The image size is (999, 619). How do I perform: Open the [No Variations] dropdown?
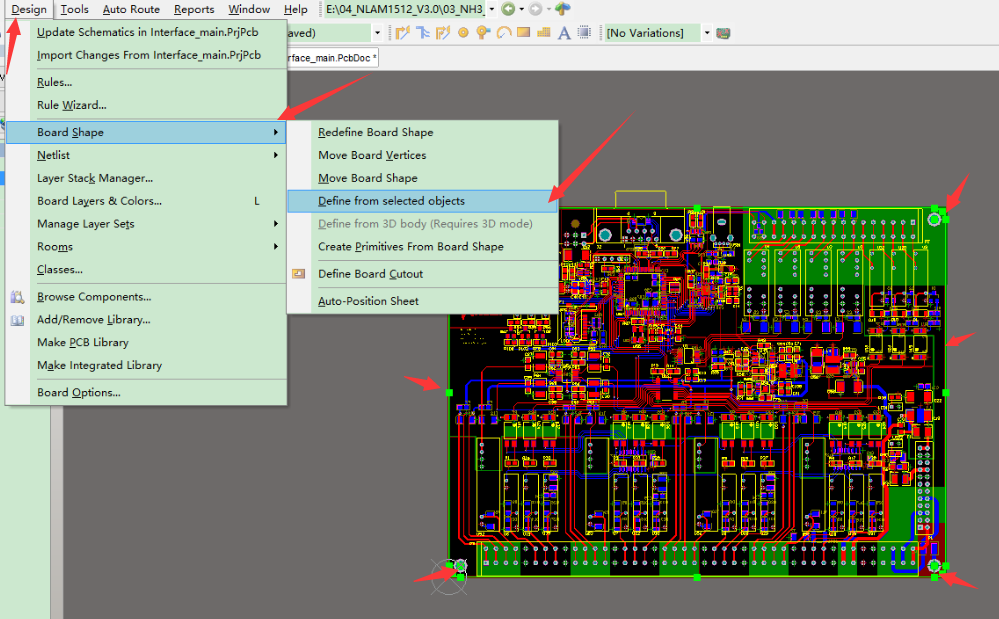tap(707, 33)
